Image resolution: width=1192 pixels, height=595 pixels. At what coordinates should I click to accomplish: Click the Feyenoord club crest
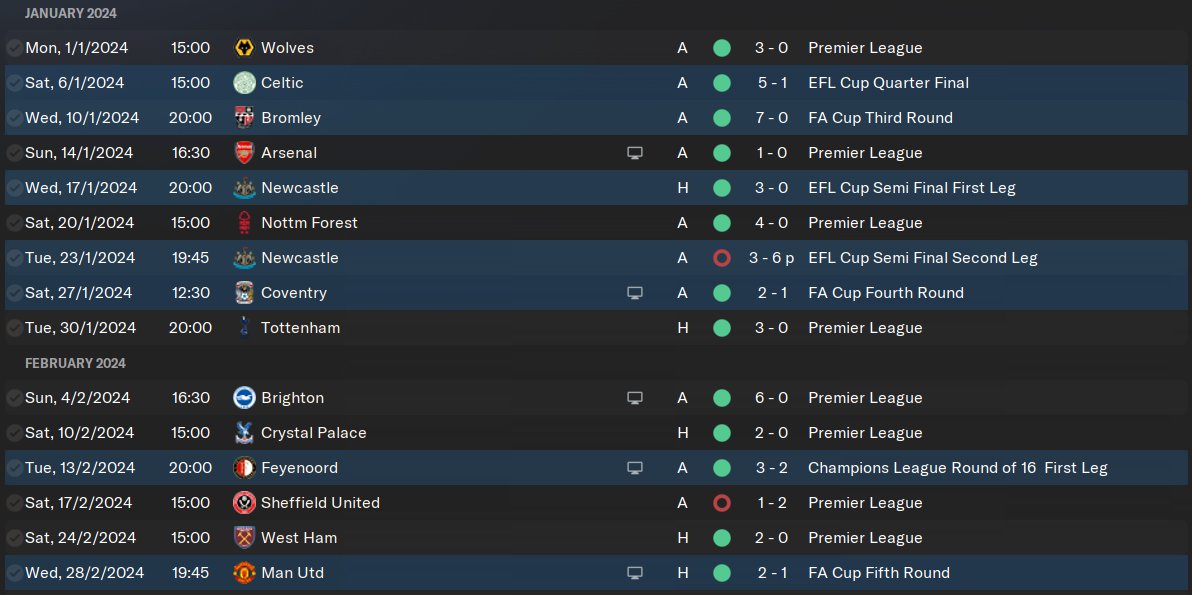(244, 468)
